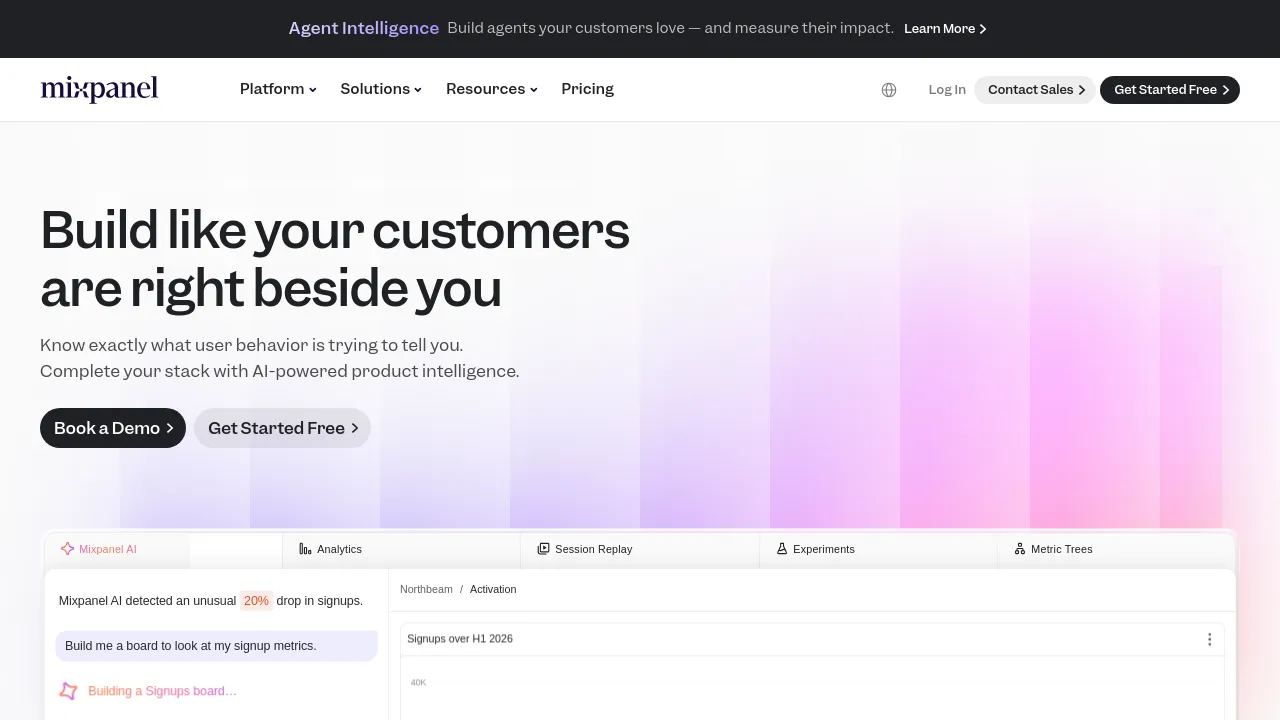
Task: Click the Building a Signups board spinner icon
Action: [68, 691]
